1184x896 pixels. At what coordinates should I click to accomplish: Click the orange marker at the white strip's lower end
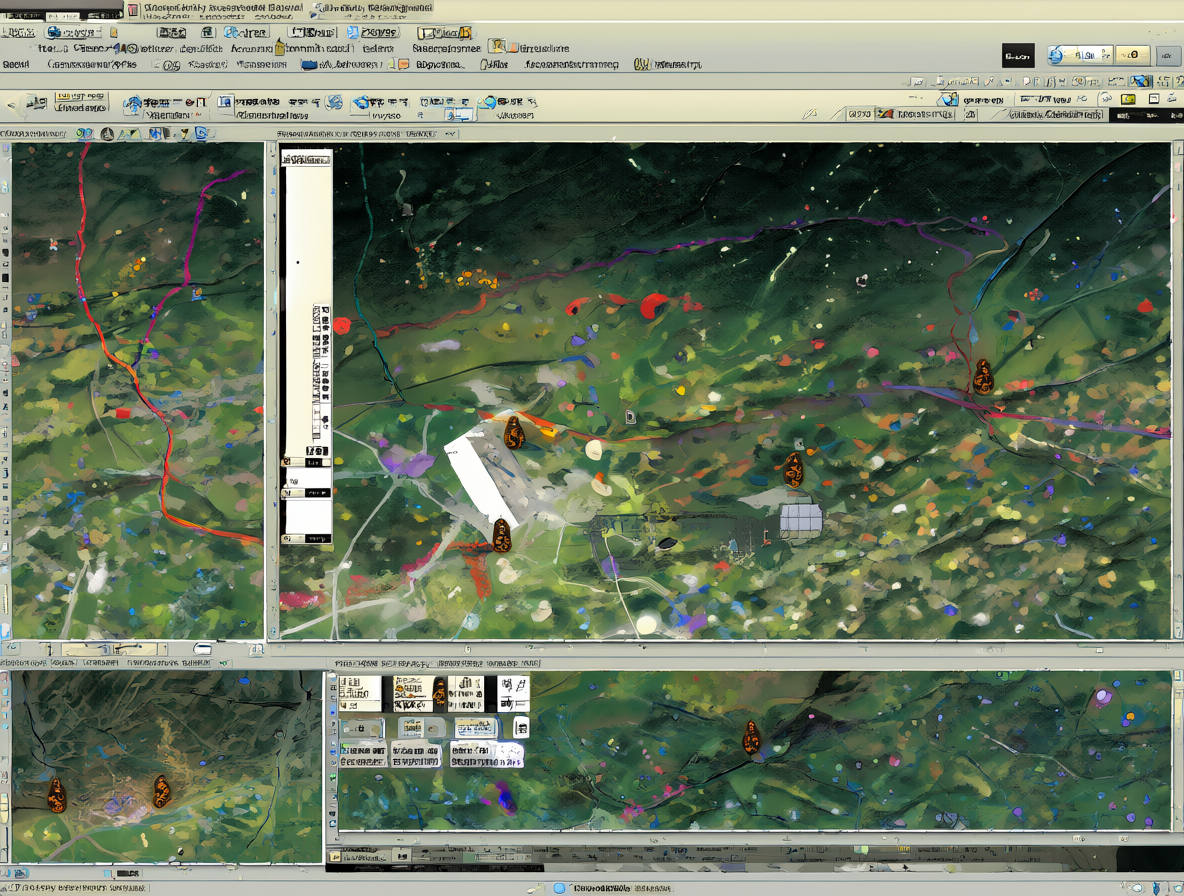[502, 535]
